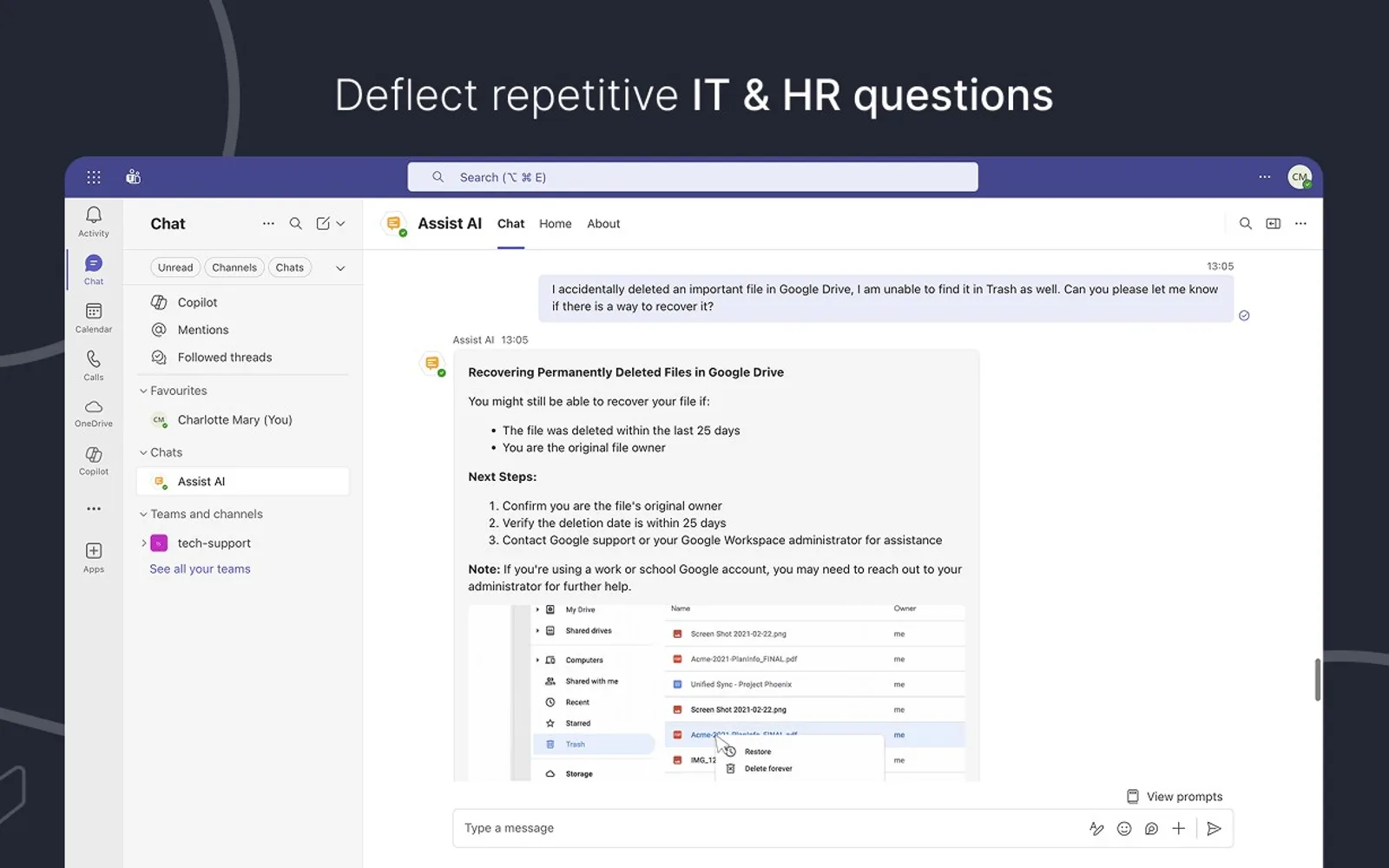Toggle the Unread filter chip
The image size is (1389, 868).
click(175, 267)
